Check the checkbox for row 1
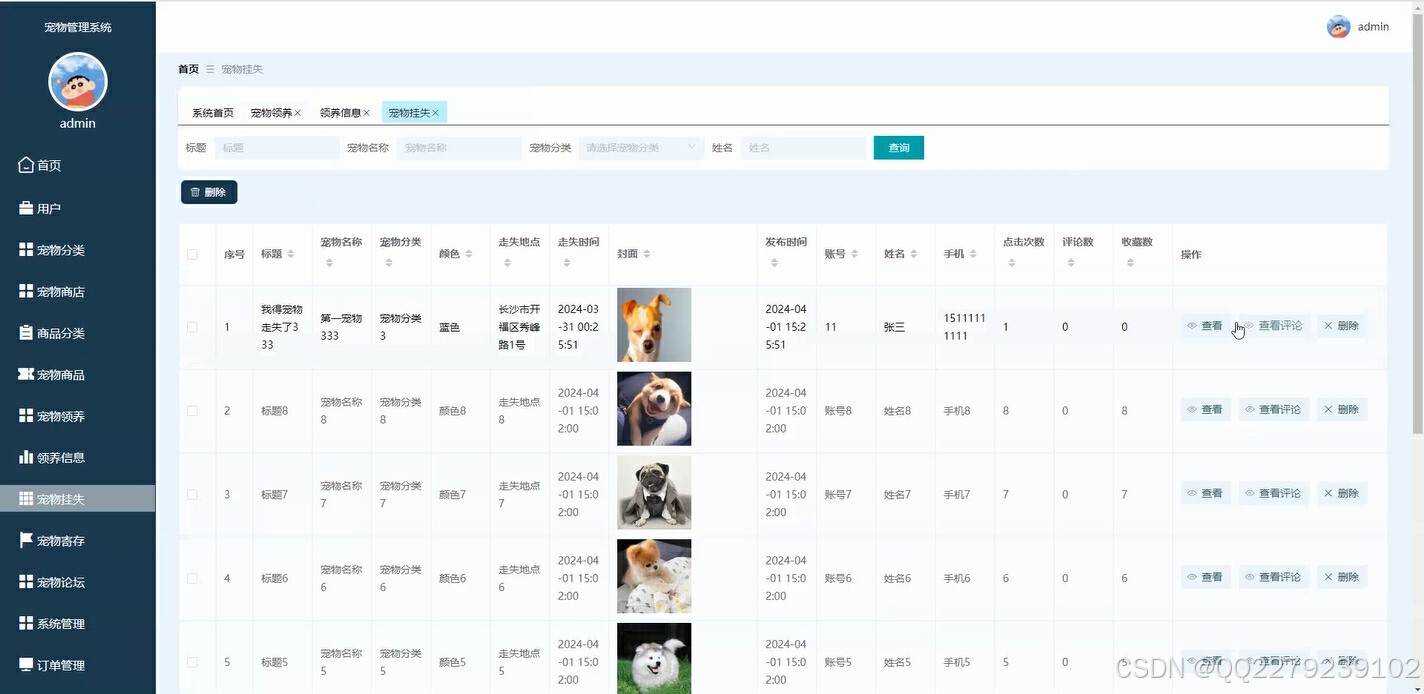Screen dimensions: 1424x694 (x=194, y=325)
